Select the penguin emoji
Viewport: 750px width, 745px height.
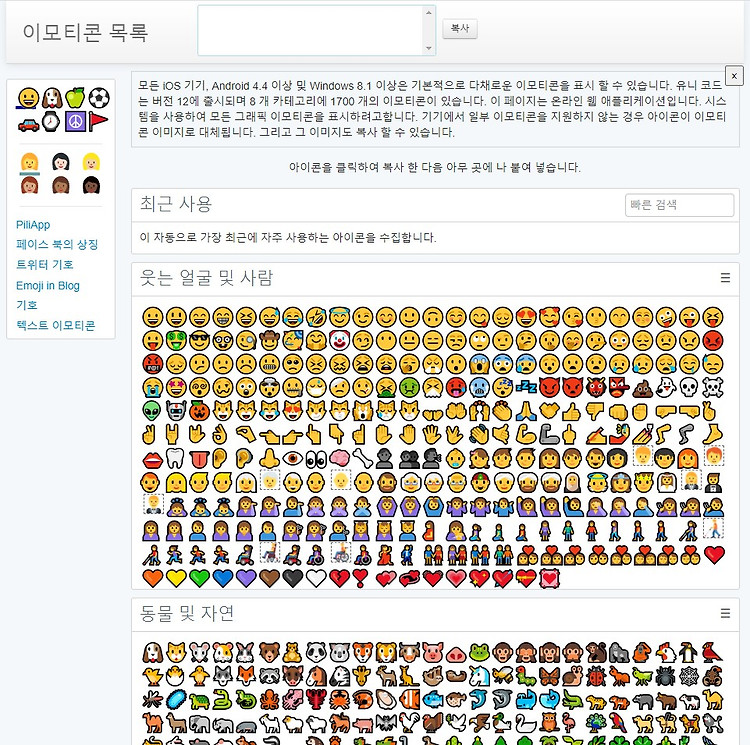pos(689,652)
